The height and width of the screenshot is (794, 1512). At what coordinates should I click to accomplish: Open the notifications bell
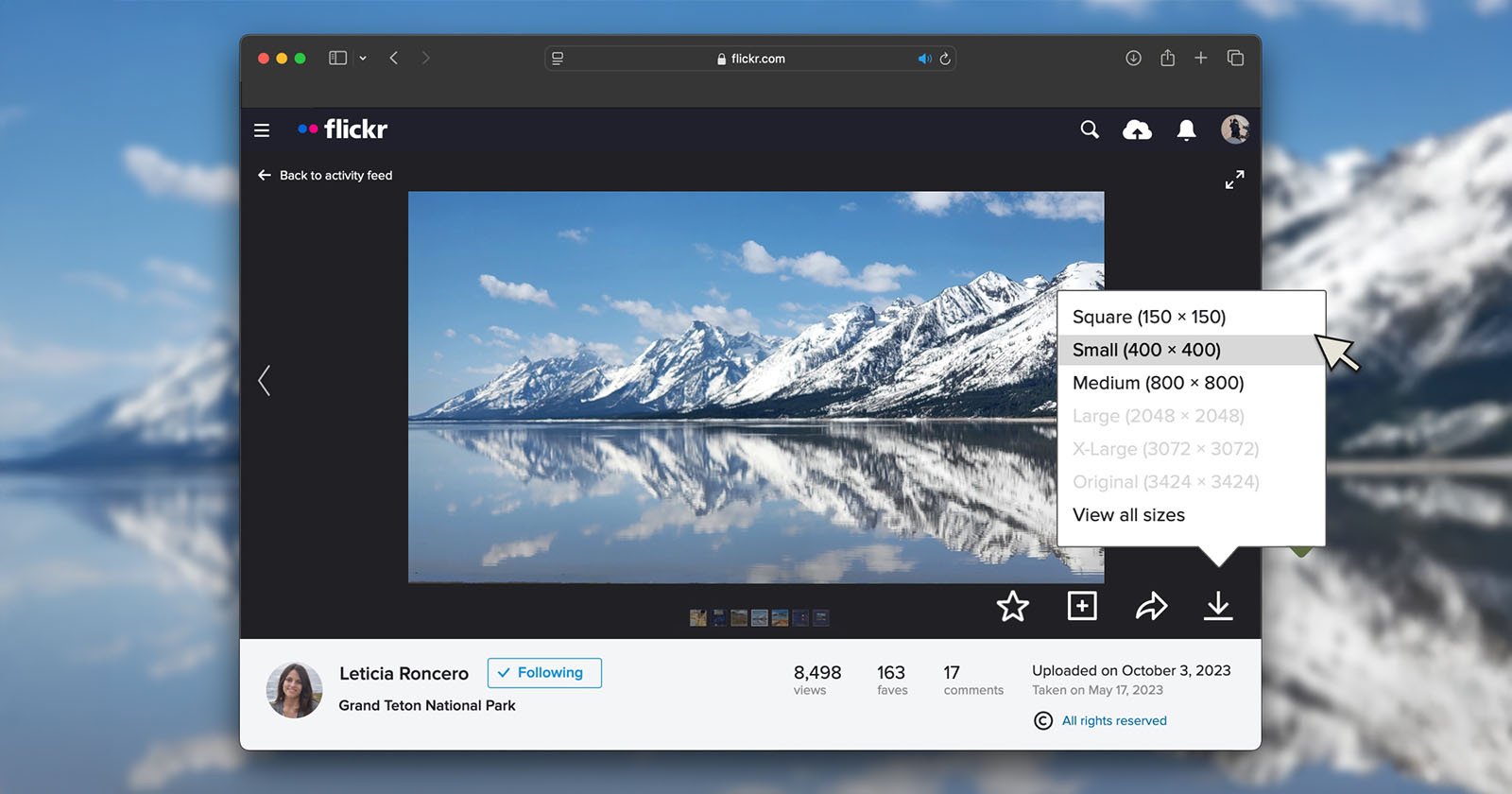(x=1186, y=130)
